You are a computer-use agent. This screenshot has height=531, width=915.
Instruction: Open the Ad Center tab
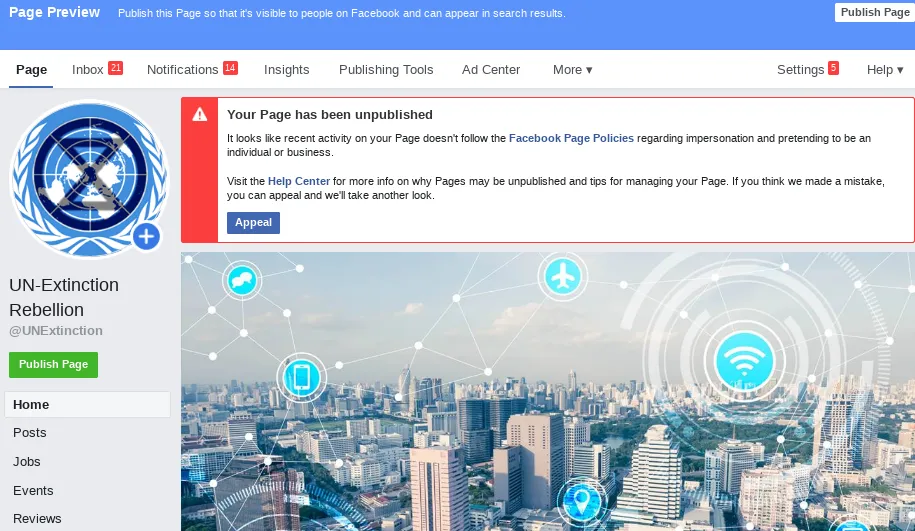click(491, 69)
